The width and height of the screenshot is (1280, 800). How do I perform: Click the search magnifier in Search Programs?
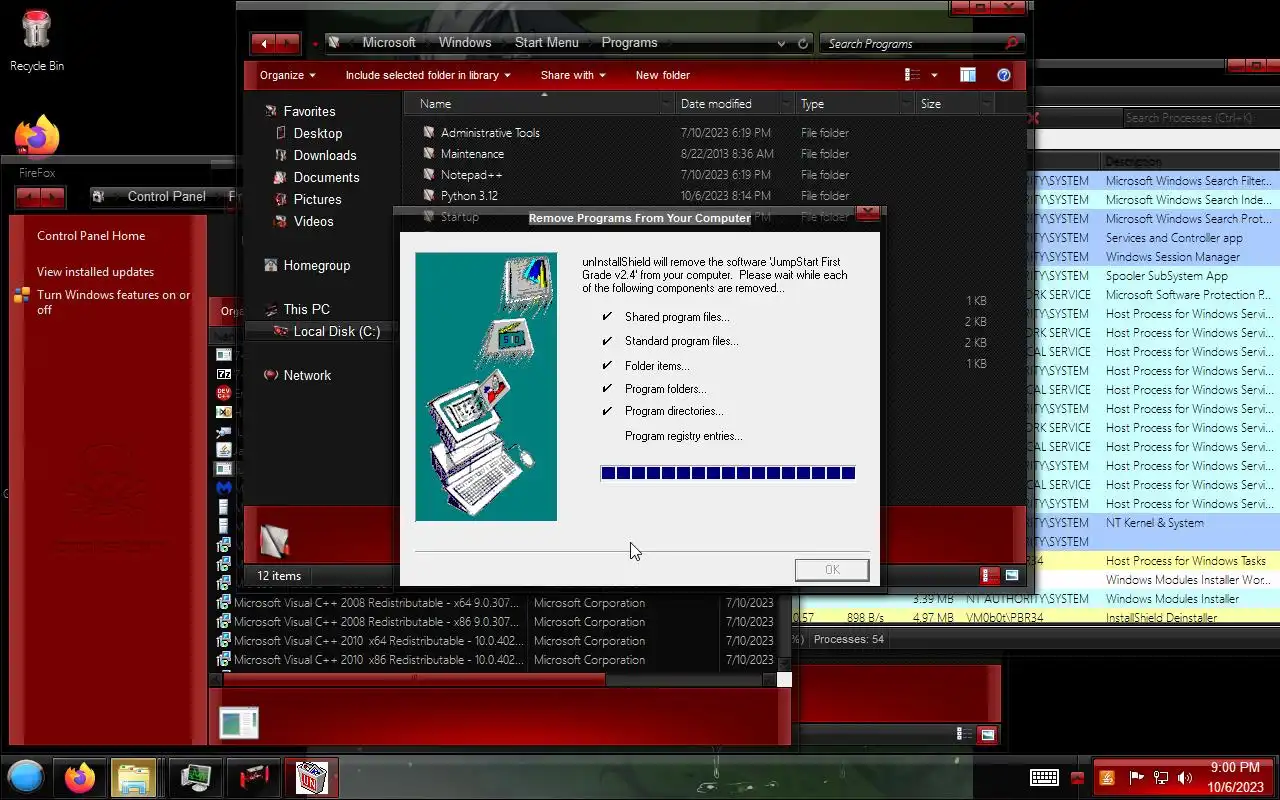pyautogui.click(x=1011, y=43)
